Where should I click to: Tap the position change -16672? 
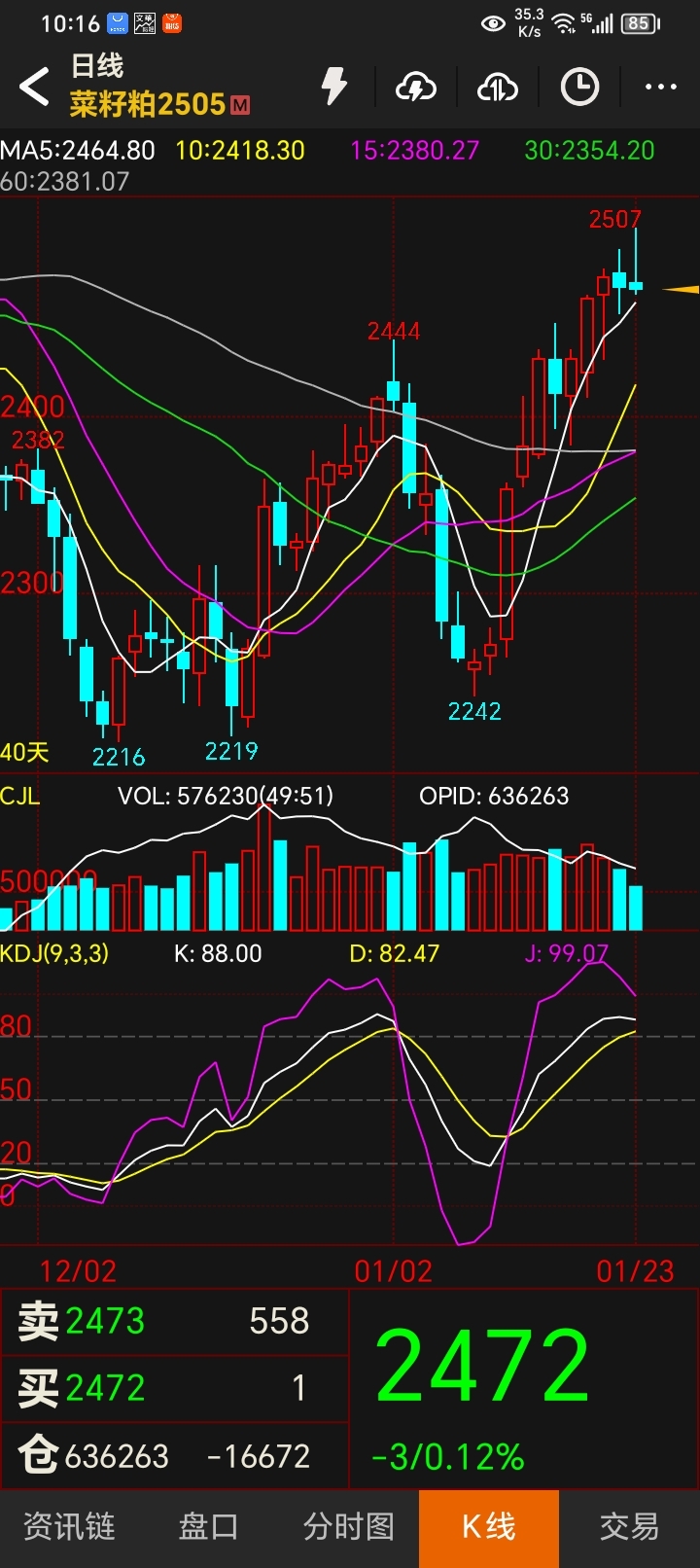pyautogui.click(x=259, y=1456)
